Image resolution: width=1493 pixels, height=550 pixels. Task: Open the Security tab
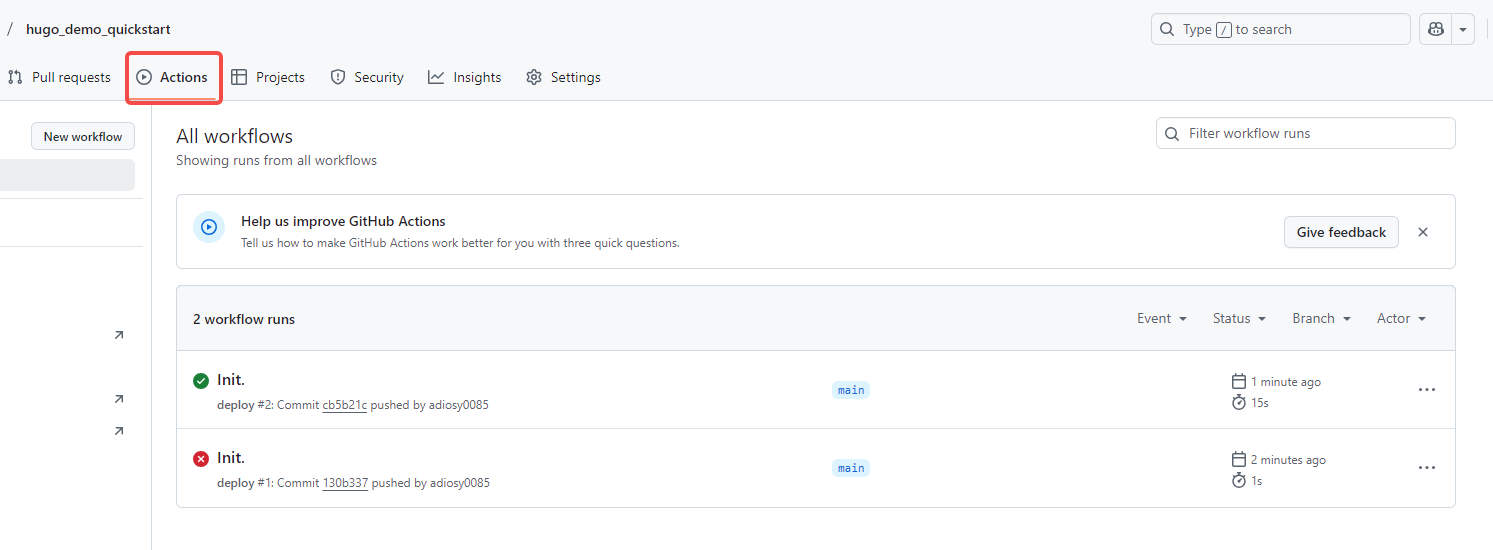point(367,77)
